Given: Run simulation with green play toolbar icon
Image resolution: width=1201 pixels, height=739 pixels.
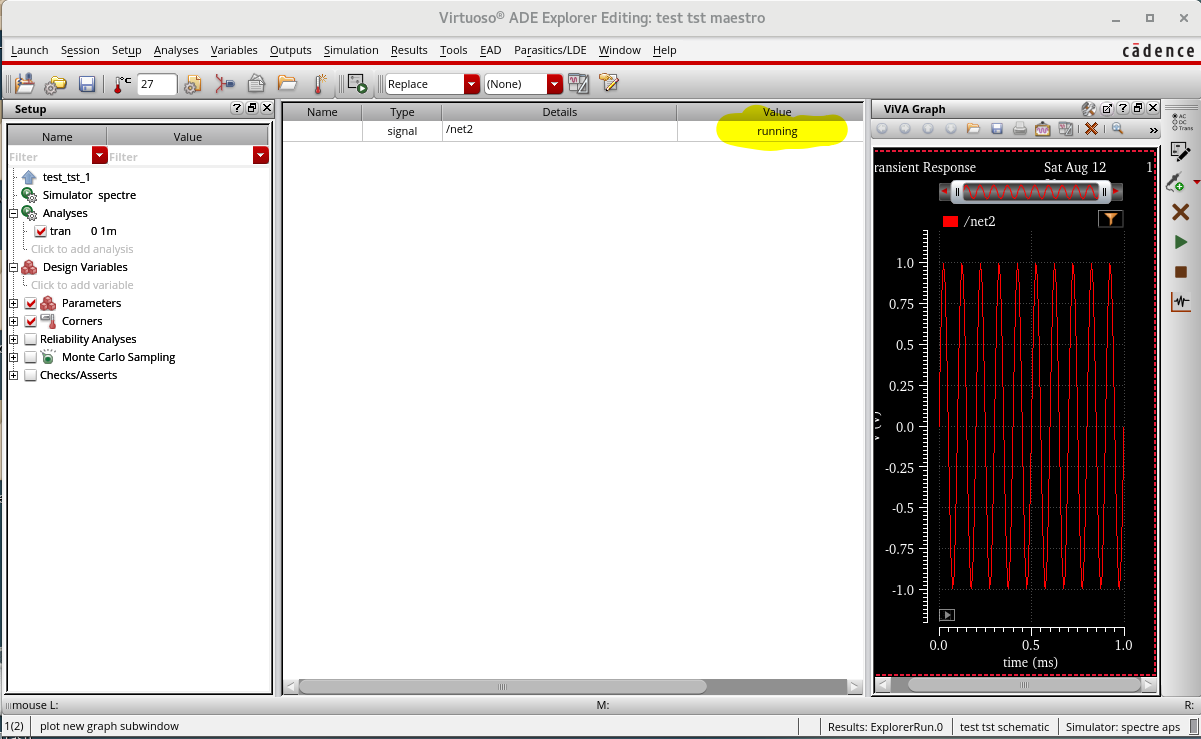Looking at the screenshot, I should coord(358,84).
